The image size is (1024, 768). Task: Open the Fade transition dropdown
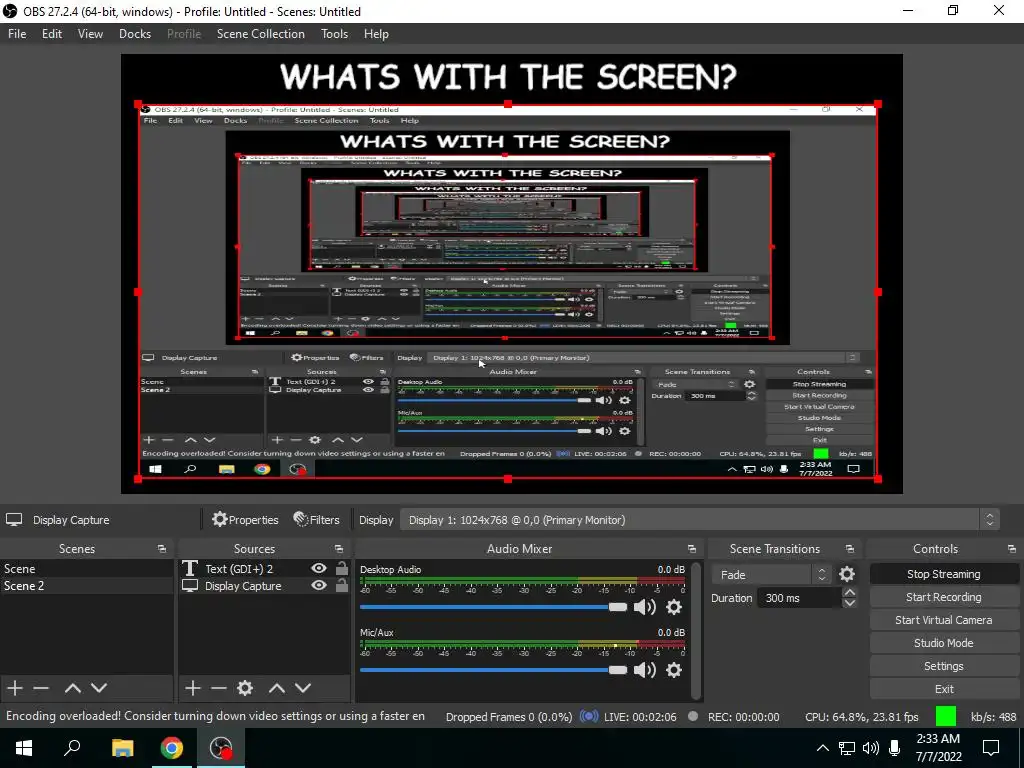click(771, 575)
